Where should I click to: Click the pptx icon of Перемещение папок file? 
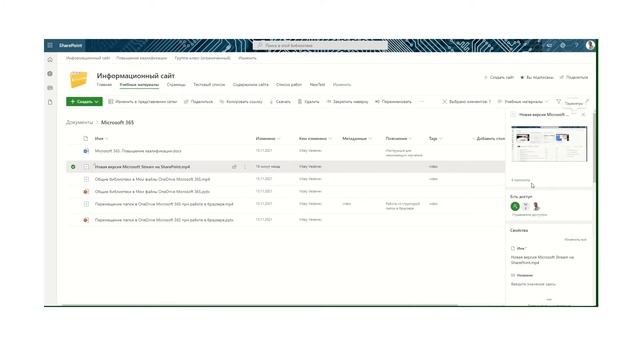pyautogui.click(x=86, y=220)
